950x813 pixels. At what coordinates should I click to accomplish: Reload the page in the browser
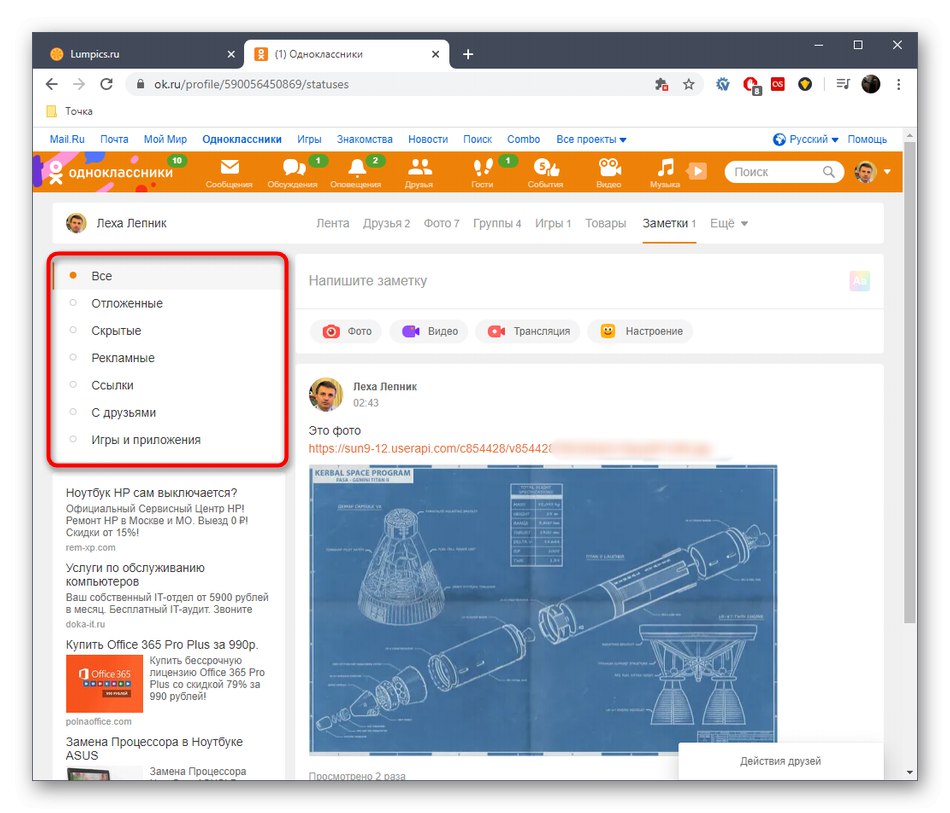pos(107,84)
